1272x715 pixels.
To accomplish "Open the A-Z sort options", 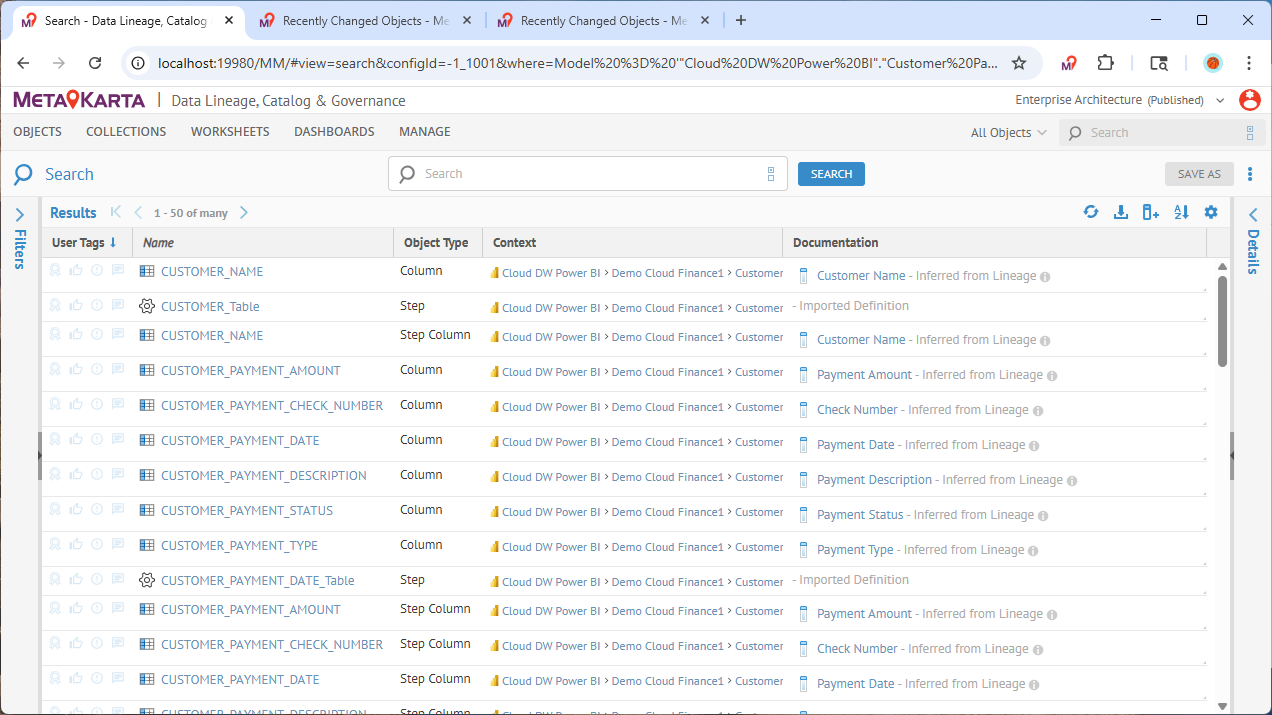I will point(1181,212).
